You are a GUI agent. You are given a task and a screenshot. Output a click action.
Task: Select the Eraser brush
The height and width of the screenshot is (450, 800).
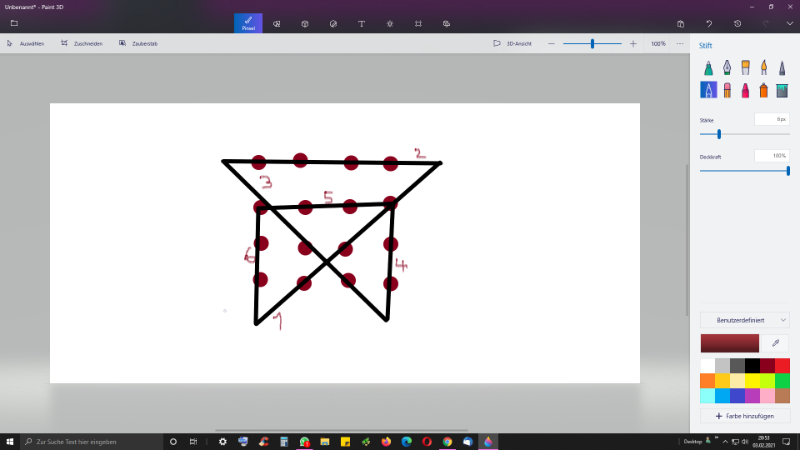727,91
